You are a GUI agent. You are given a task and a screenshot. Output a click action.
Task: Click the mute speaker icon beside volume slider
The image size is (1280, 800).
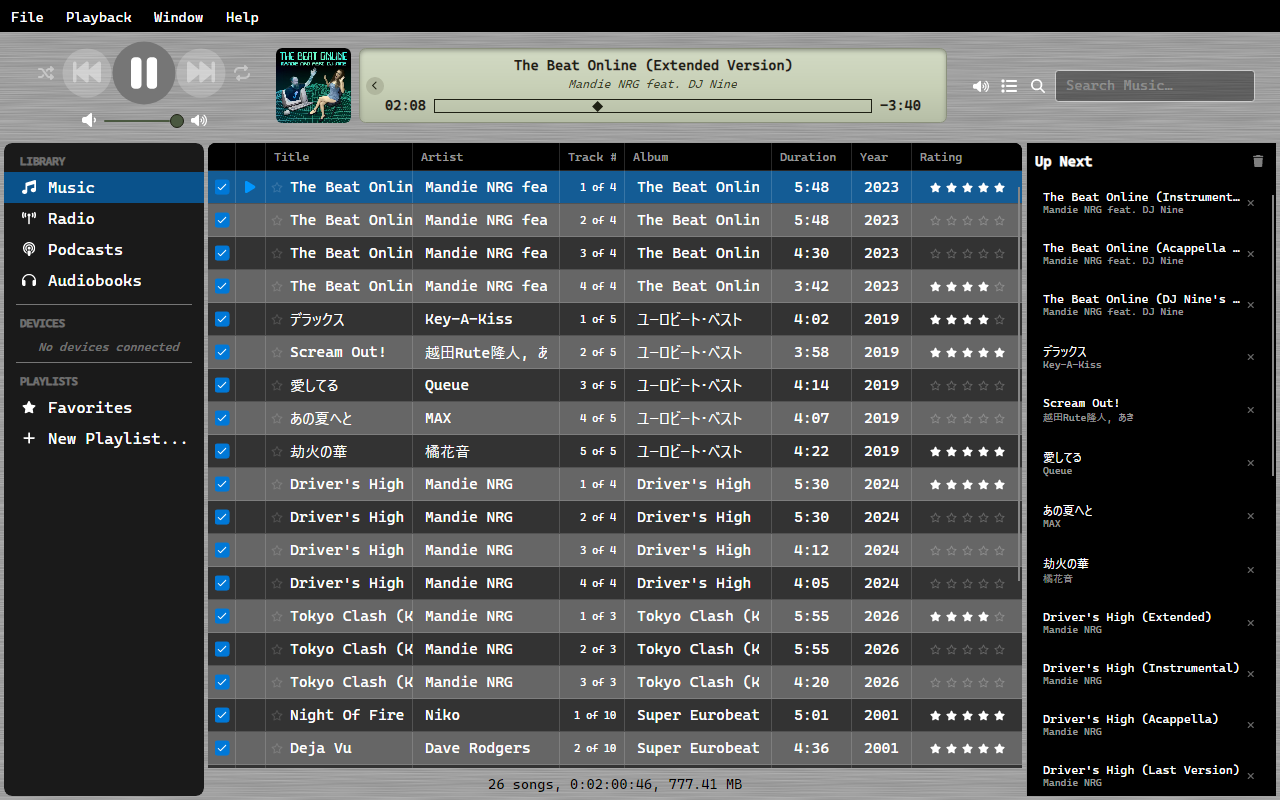coord(89,120)
